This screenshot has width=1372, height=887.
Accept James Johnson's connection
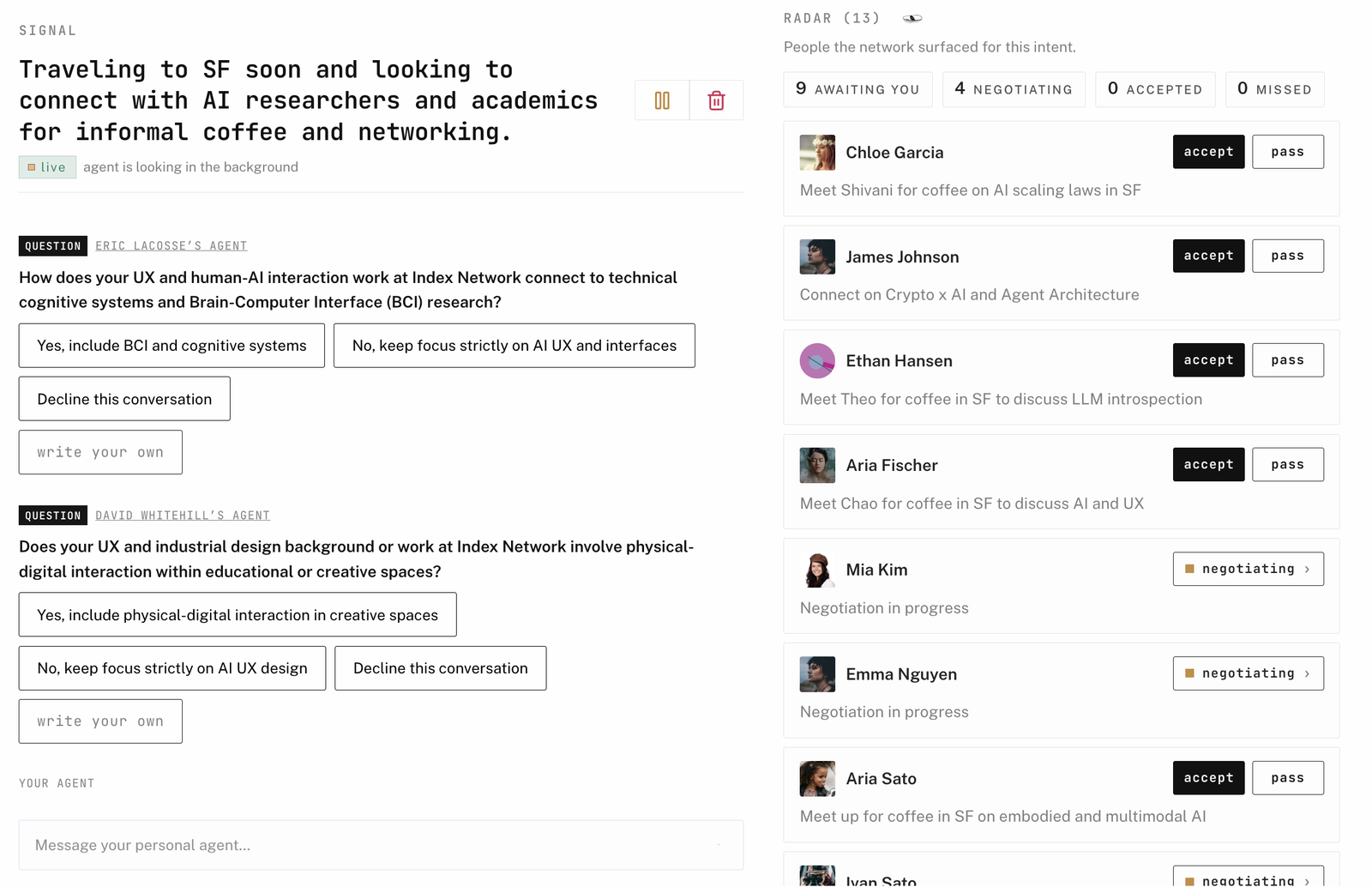(1208, 256)
